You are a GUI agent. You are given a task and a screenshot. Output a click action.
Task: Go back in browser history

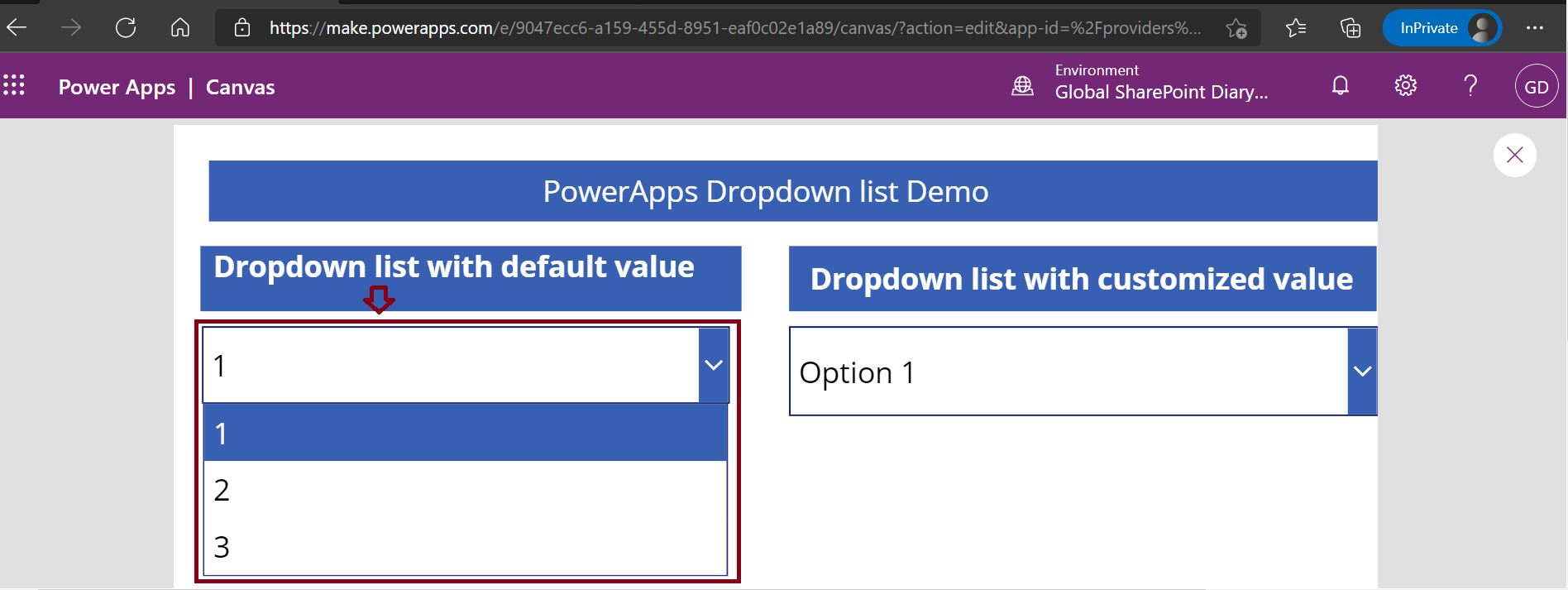tap(17, 27)
